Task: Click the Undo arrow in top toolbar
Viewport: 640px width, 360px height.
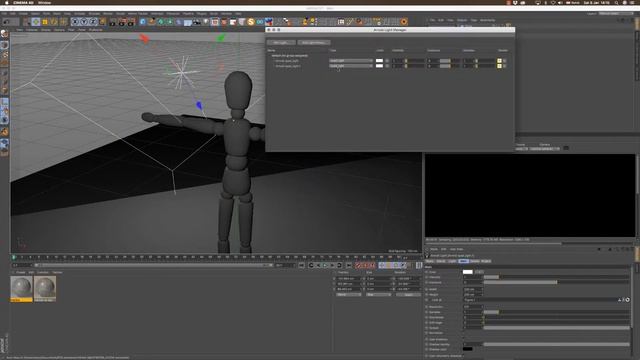Action: (6, 22)
